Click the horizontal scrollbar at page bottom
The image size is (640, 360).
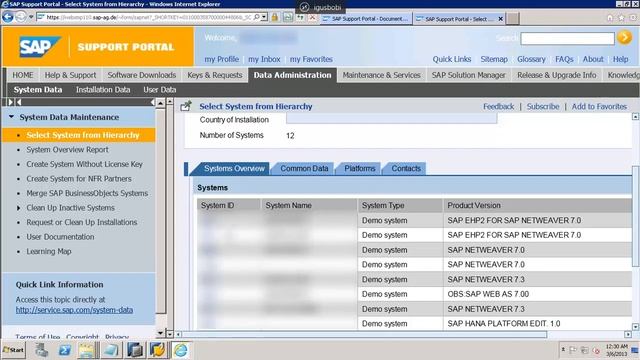click(364, 335)
